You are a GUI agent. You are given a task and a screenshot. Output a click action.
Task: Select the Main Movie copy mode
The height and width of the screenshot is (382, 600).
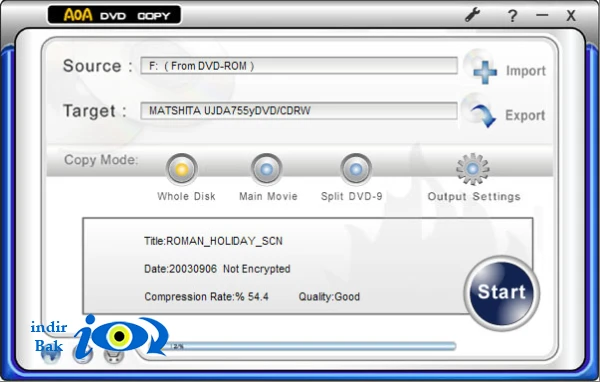click(x=267, y=169)
